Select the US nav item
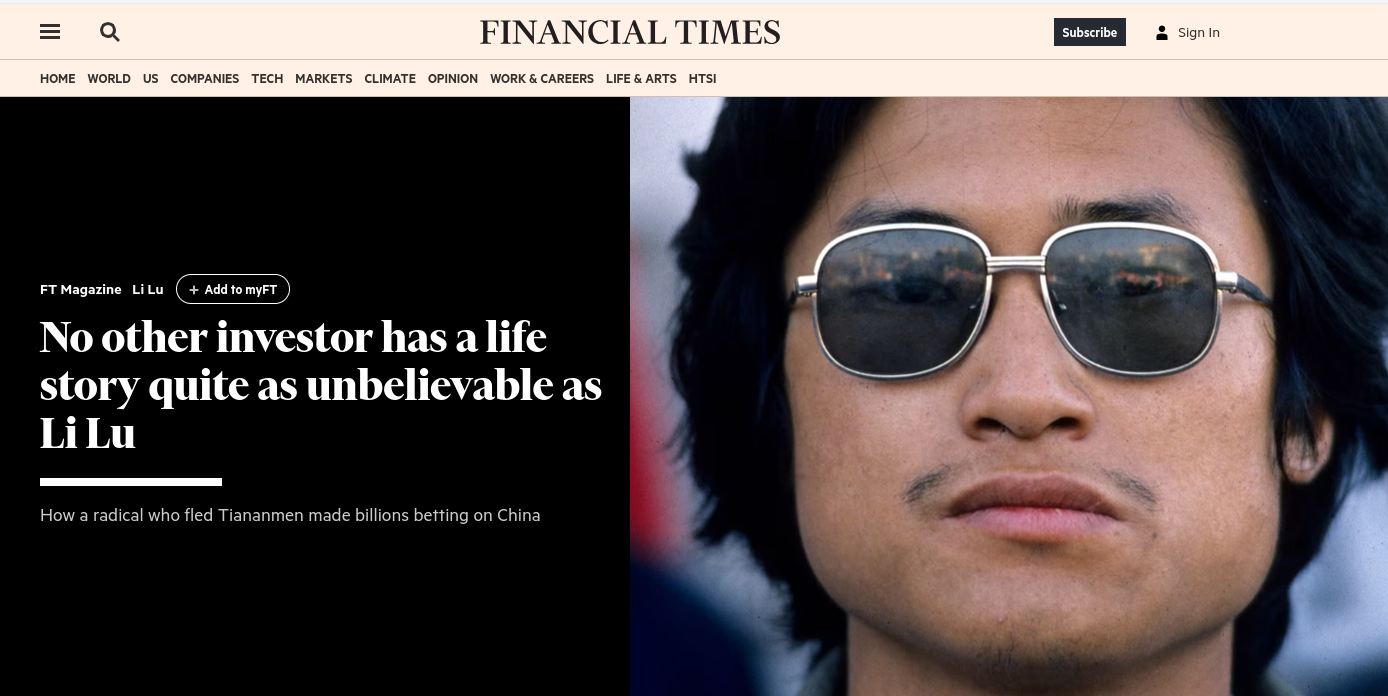Image resolution: width=1388 pixels, height=696 pixels. 151,78
